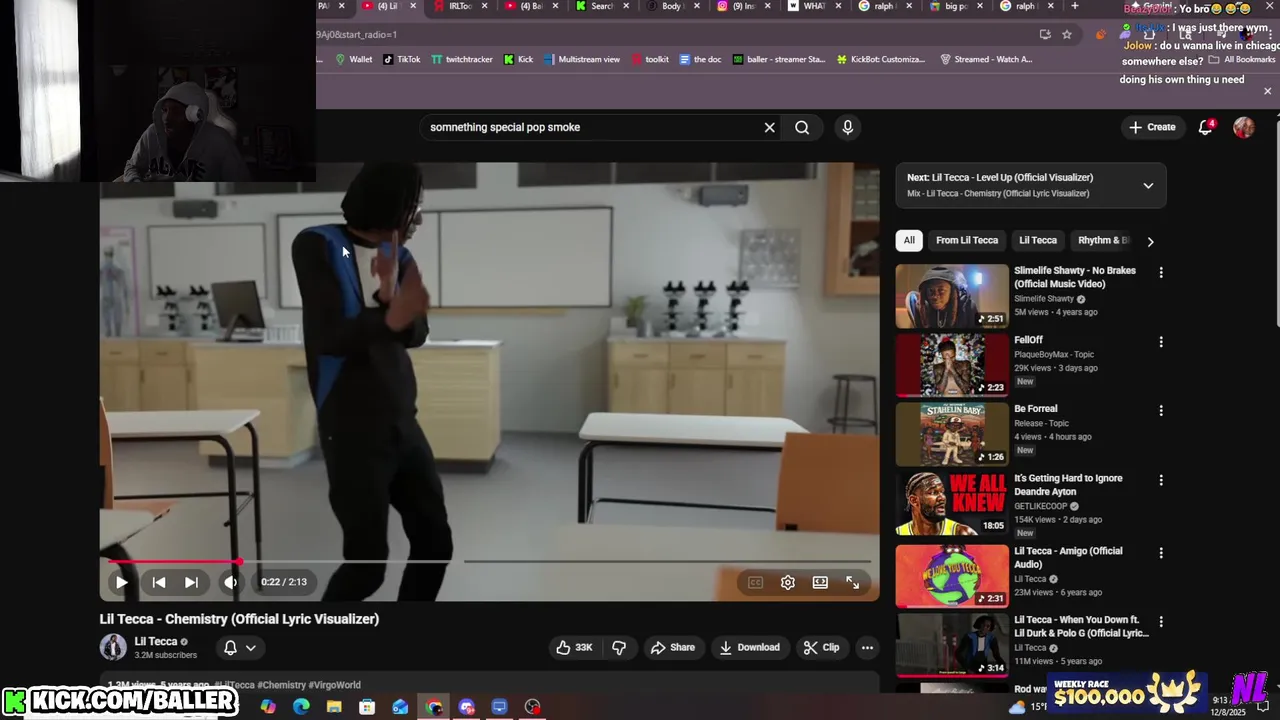
Task: Open the Multistream view bookmark
Action: pyautogui.click(x=582, y=59)
